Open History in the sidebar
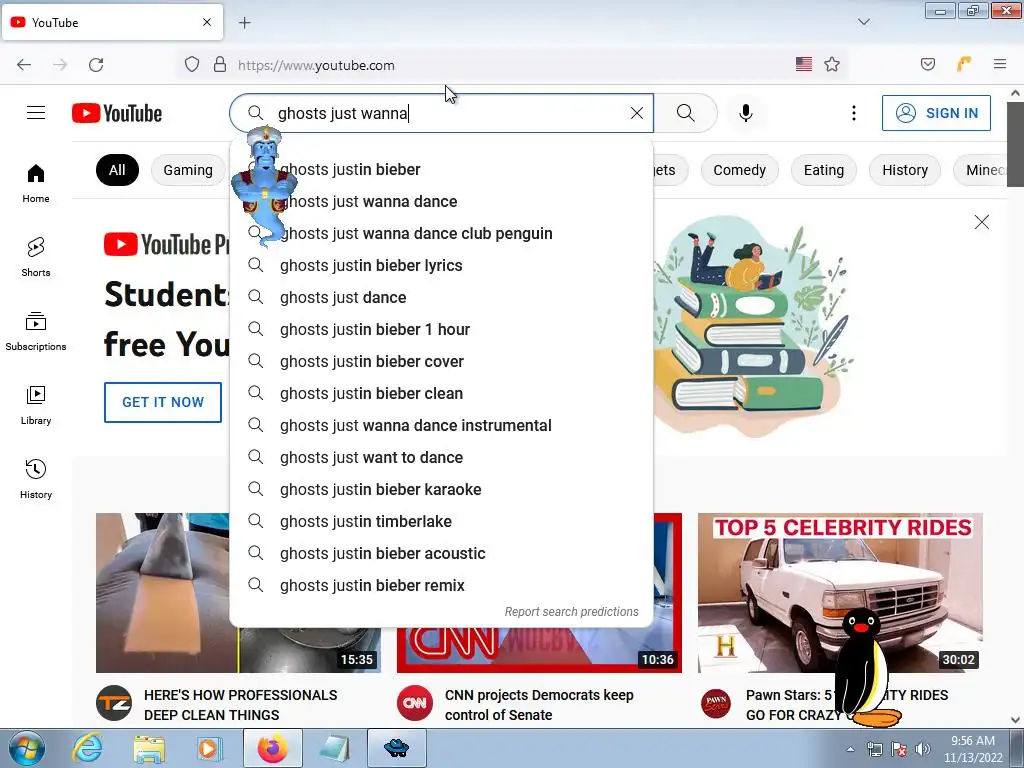Screen dimensions: 1024x768 [36, 479]
